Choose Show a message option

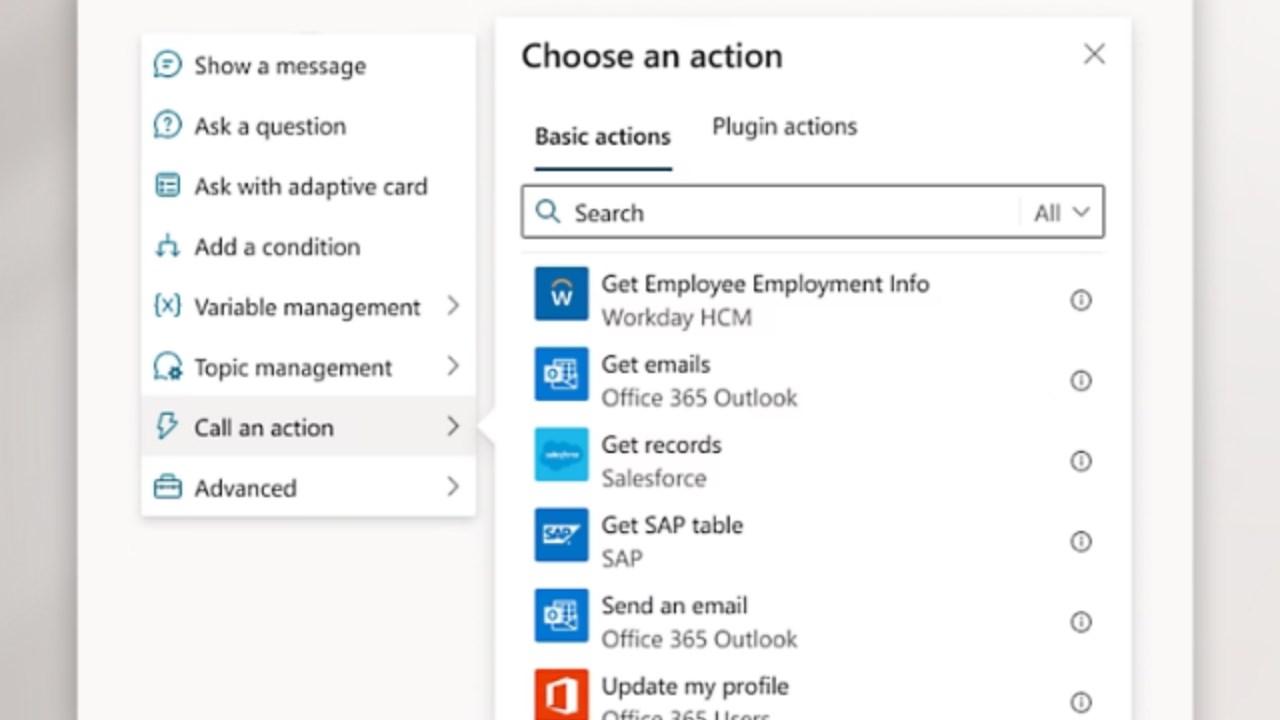tap(279, 66)
